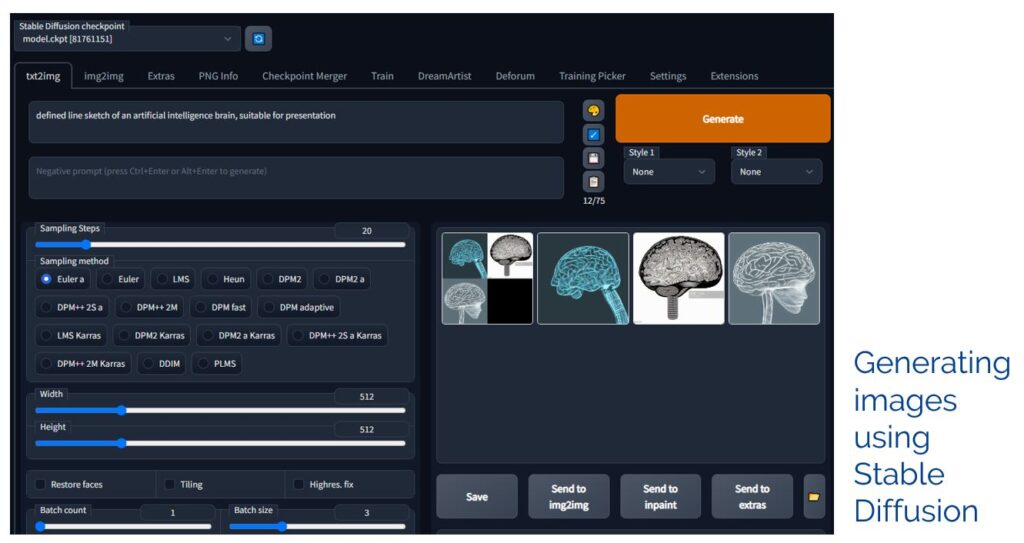Select DPM adaptive sampling method
This screenshot has width=1024, height=543.
click(299, 307)
